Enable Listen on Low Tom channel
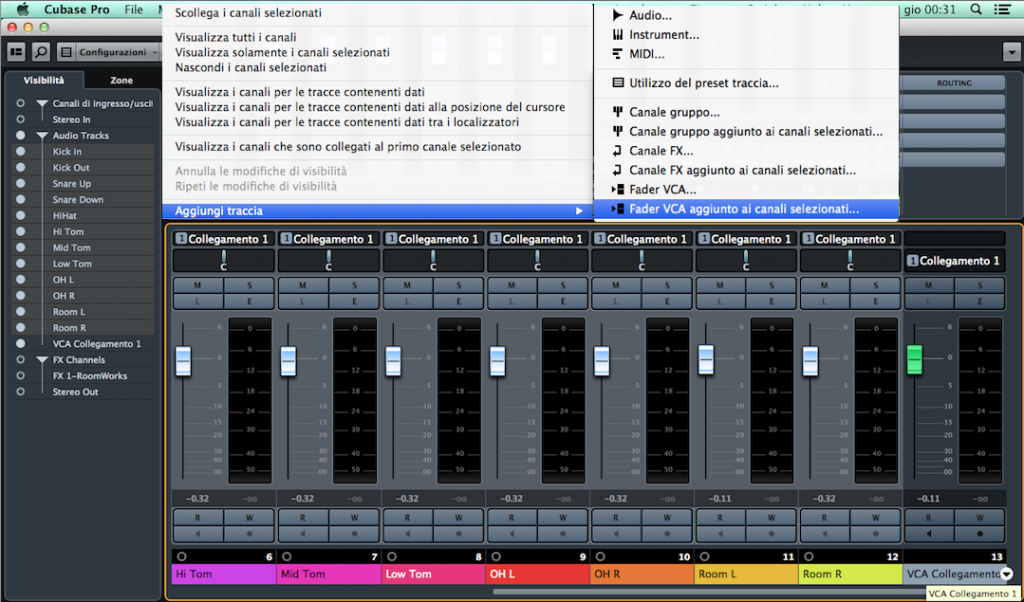1024x602 pixels. [407, 302]
